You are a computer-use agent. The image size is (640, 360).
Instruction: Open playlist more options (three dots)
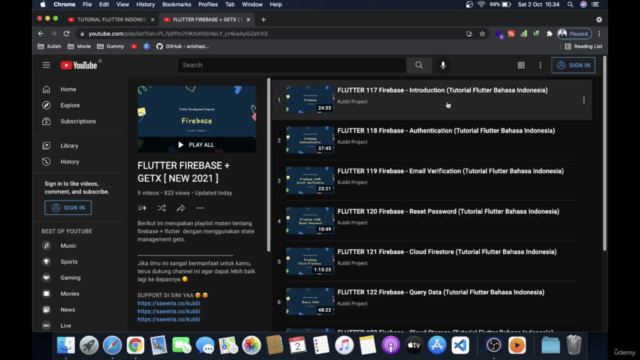pyautogui.click(x=200, y=208)
